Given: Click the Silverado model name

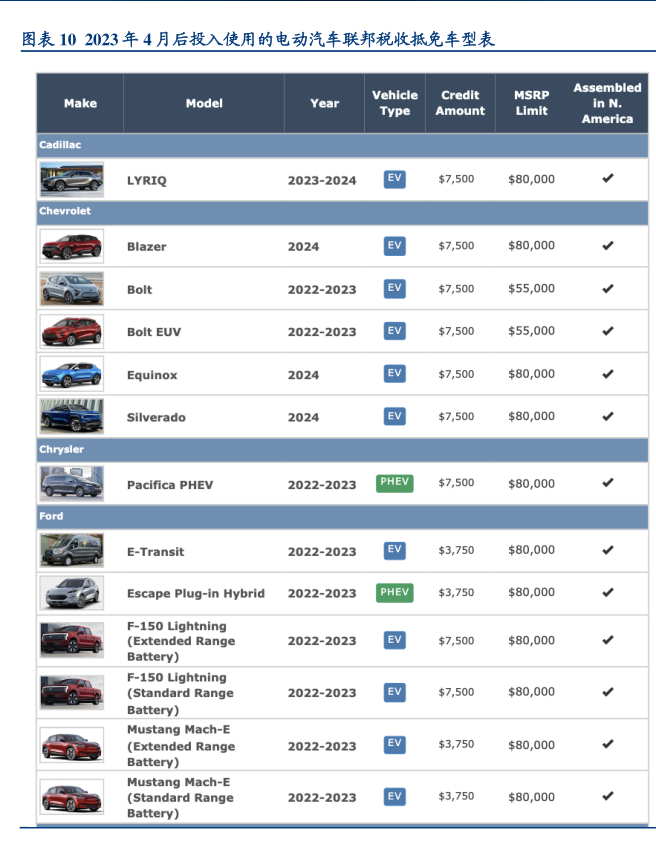Looking at the screenshot, I should point(156,418).
